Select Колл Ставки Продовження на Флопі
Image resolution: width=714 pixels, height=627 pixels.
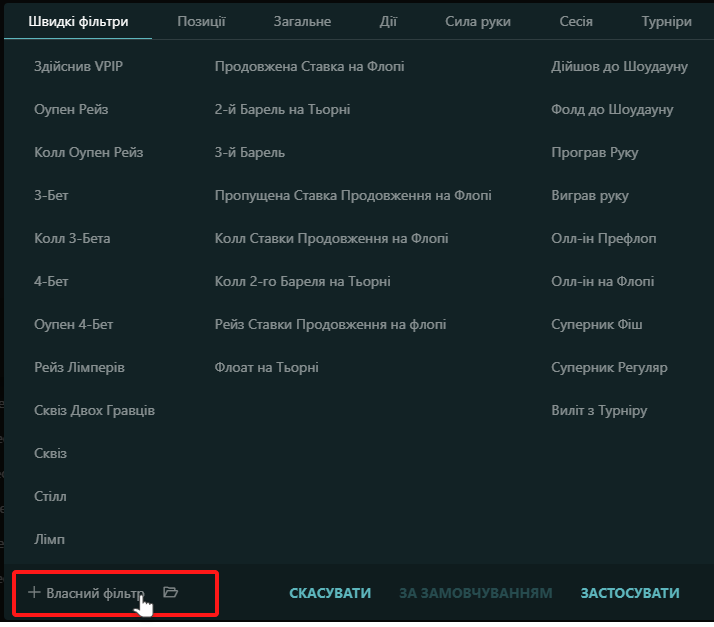332,239
